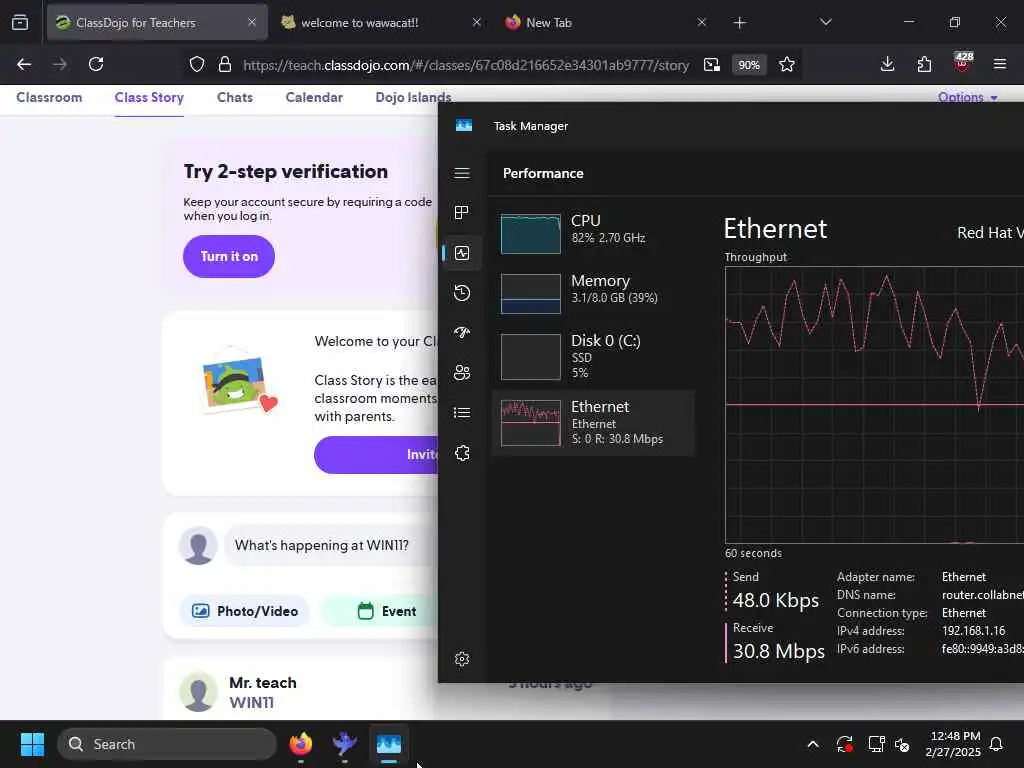
Task: Click Send 48.0 Kbps value
Action: [775, 600]
